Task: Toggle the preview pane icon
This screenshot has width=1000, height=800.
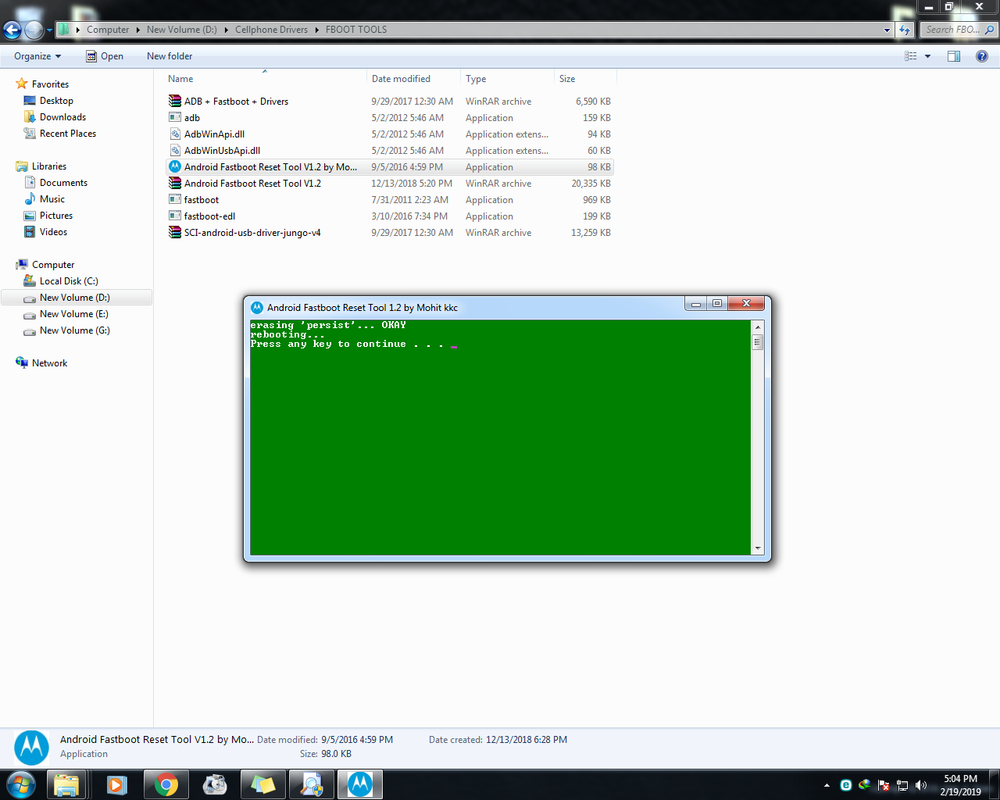Action: click(x=953, y=56)
